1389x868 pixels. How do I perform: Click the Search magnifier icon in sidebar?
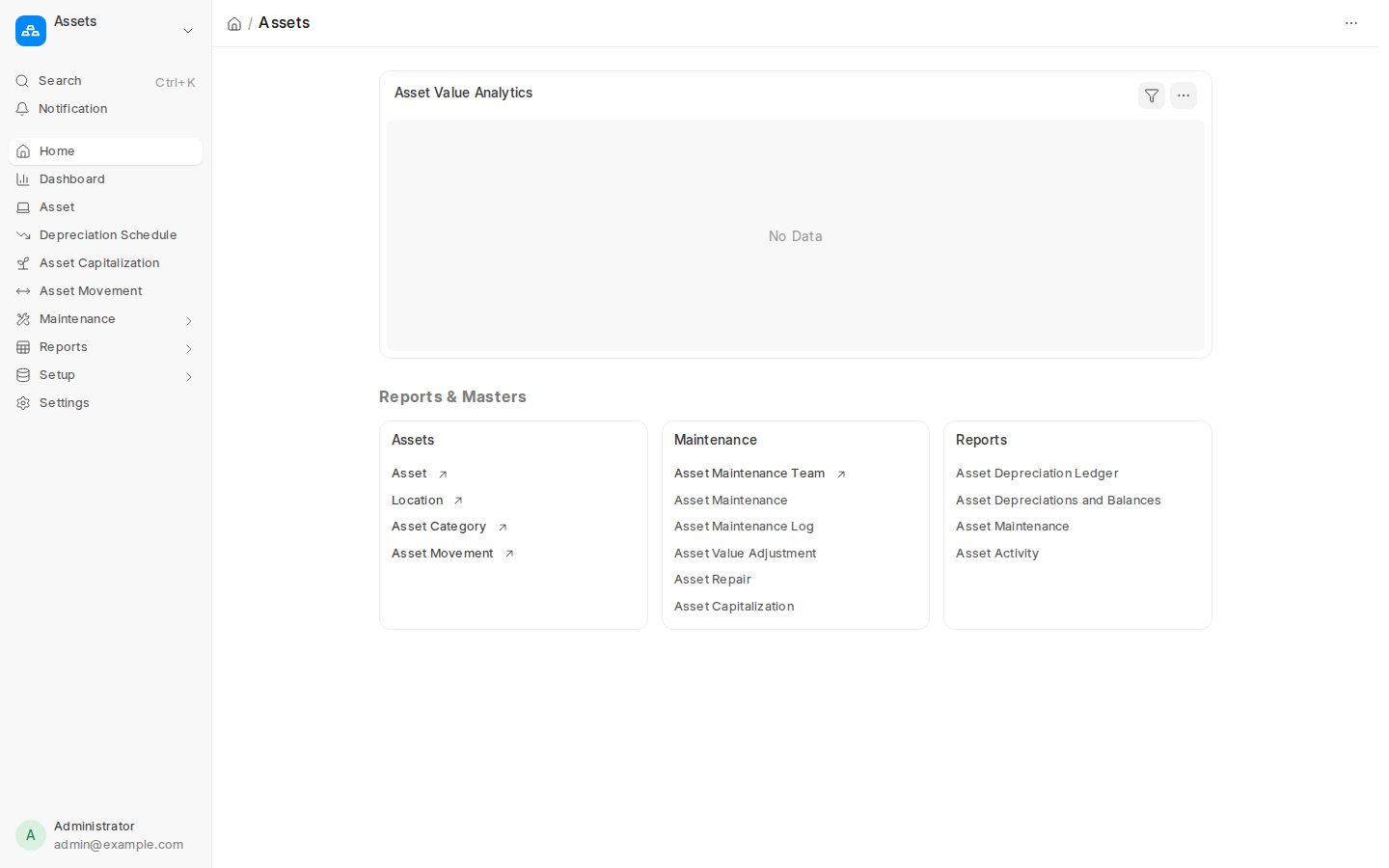[22, 81]
